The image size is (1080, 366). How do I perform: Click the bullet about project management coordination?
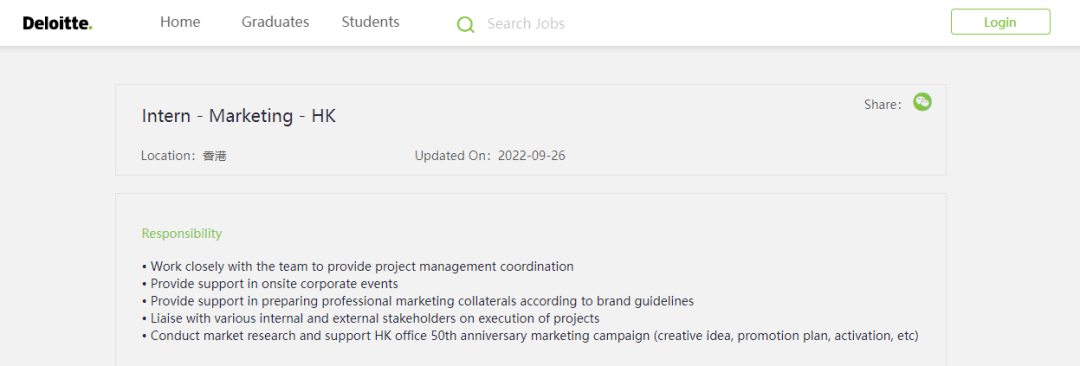(x=357, y=266)
